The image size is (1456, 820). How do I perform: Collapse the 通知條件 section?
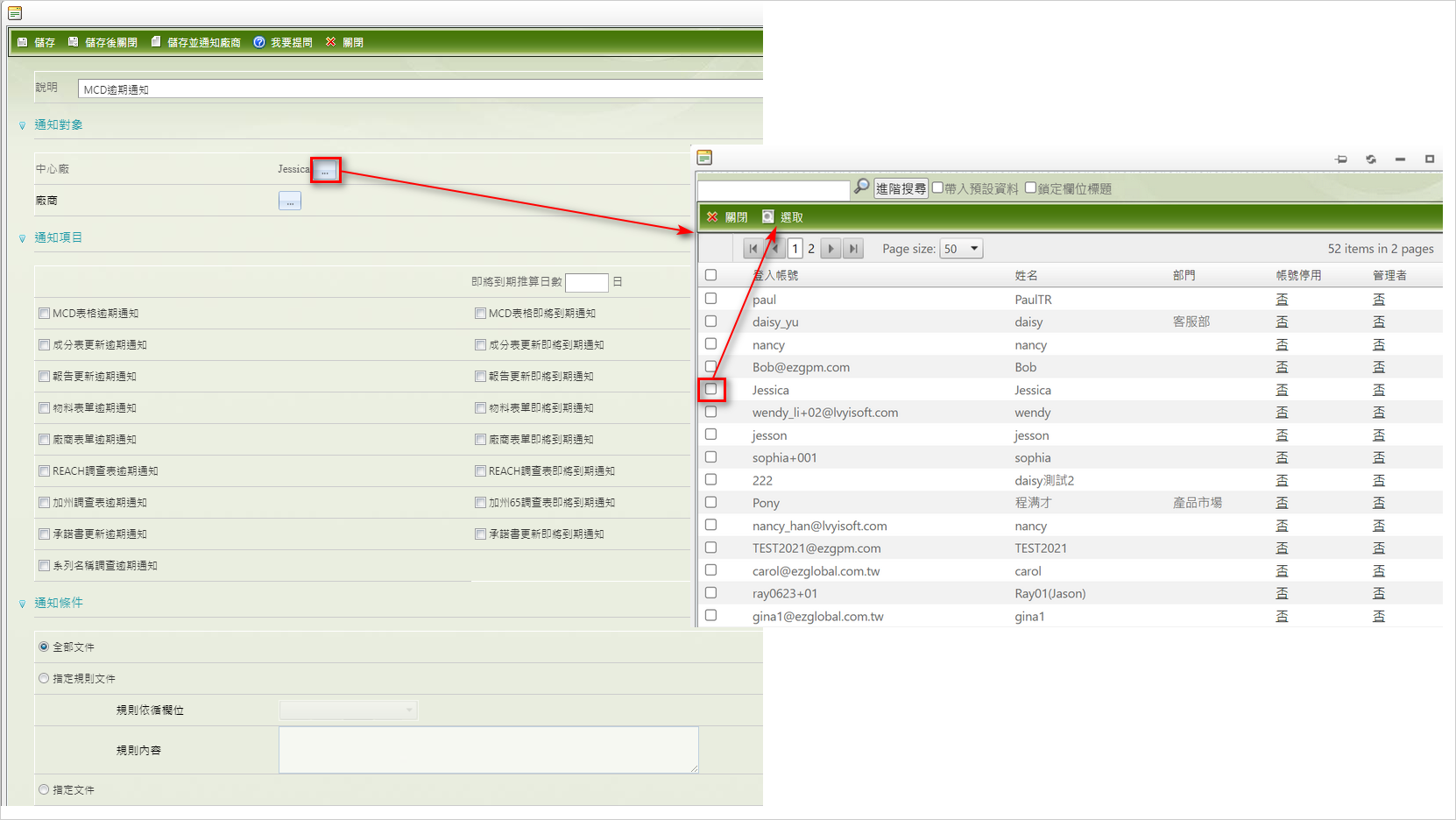[x=23, y=604]
